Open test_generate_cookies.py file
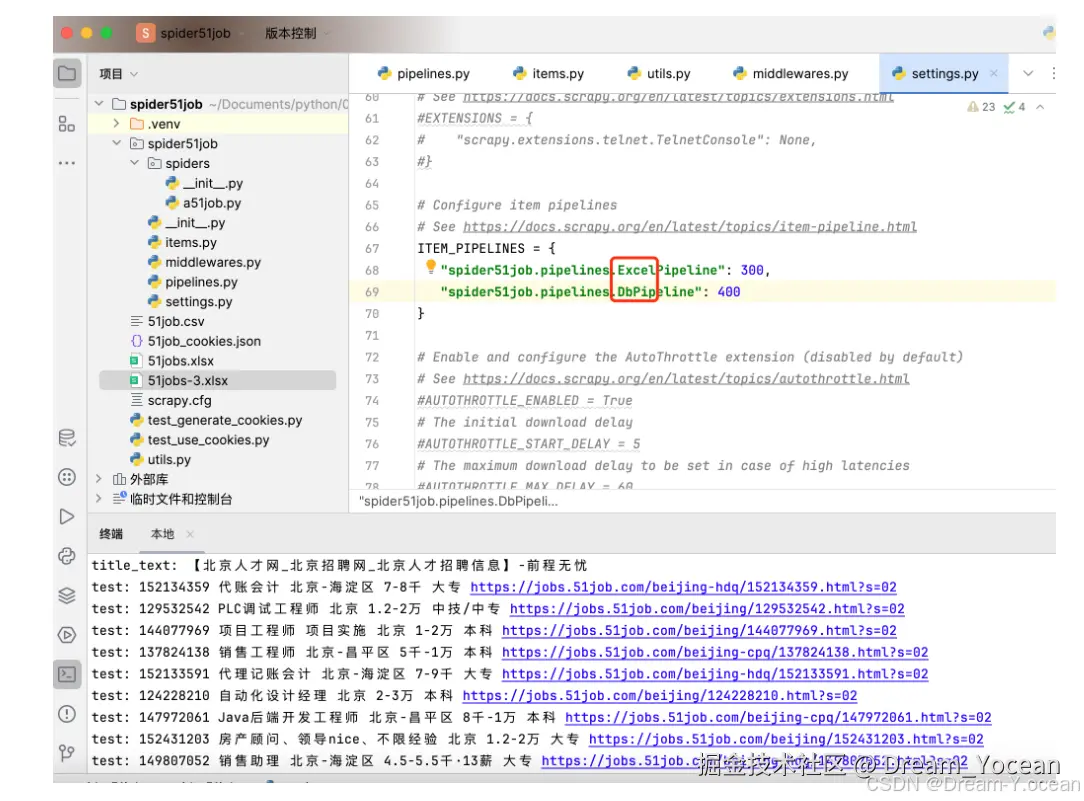The image size is (1084, 801). click(x=216, y=420)
